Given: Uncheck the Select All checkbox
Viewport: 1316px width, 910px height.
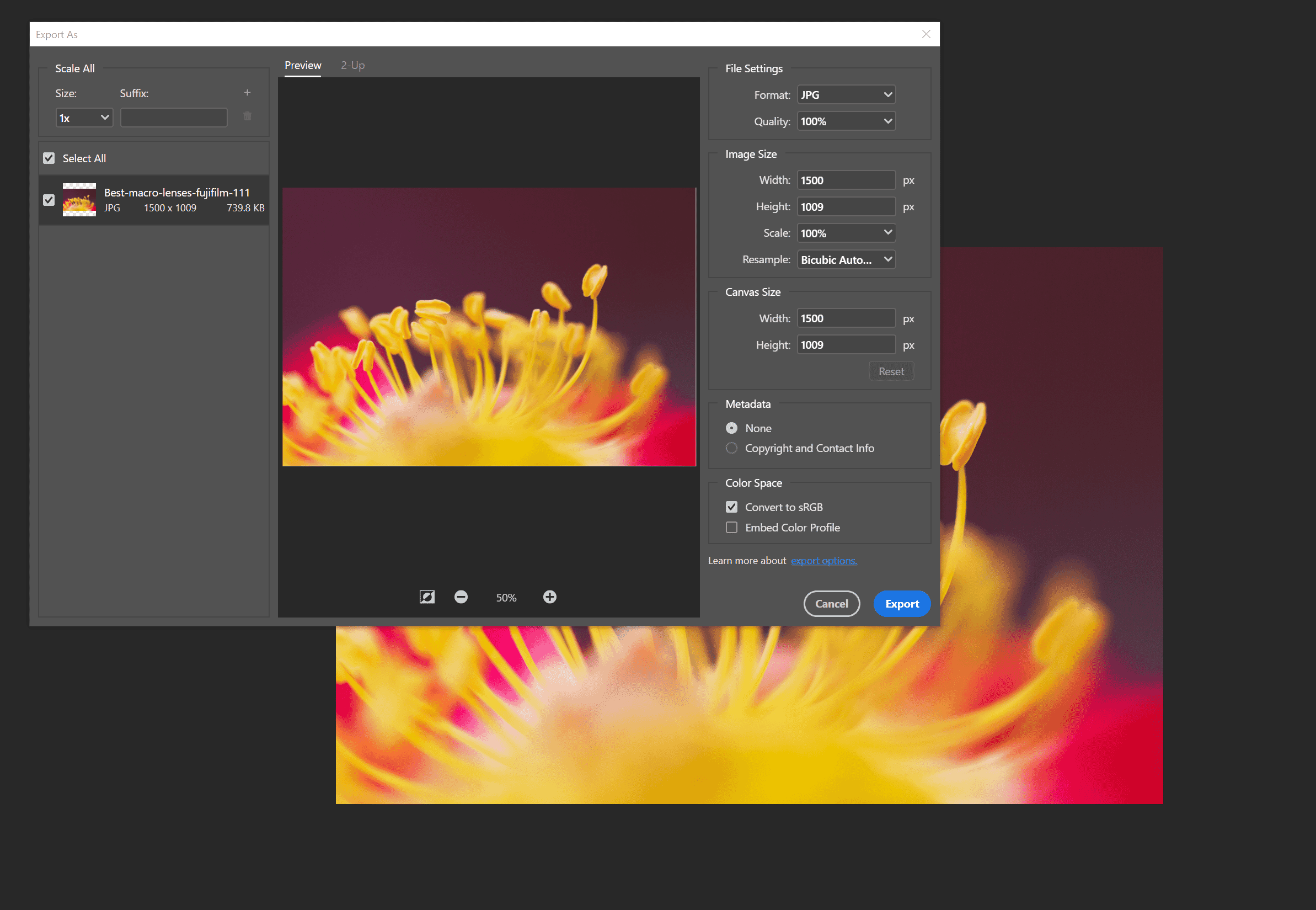Looking at the screenshot, I should (x=49, y=158).
